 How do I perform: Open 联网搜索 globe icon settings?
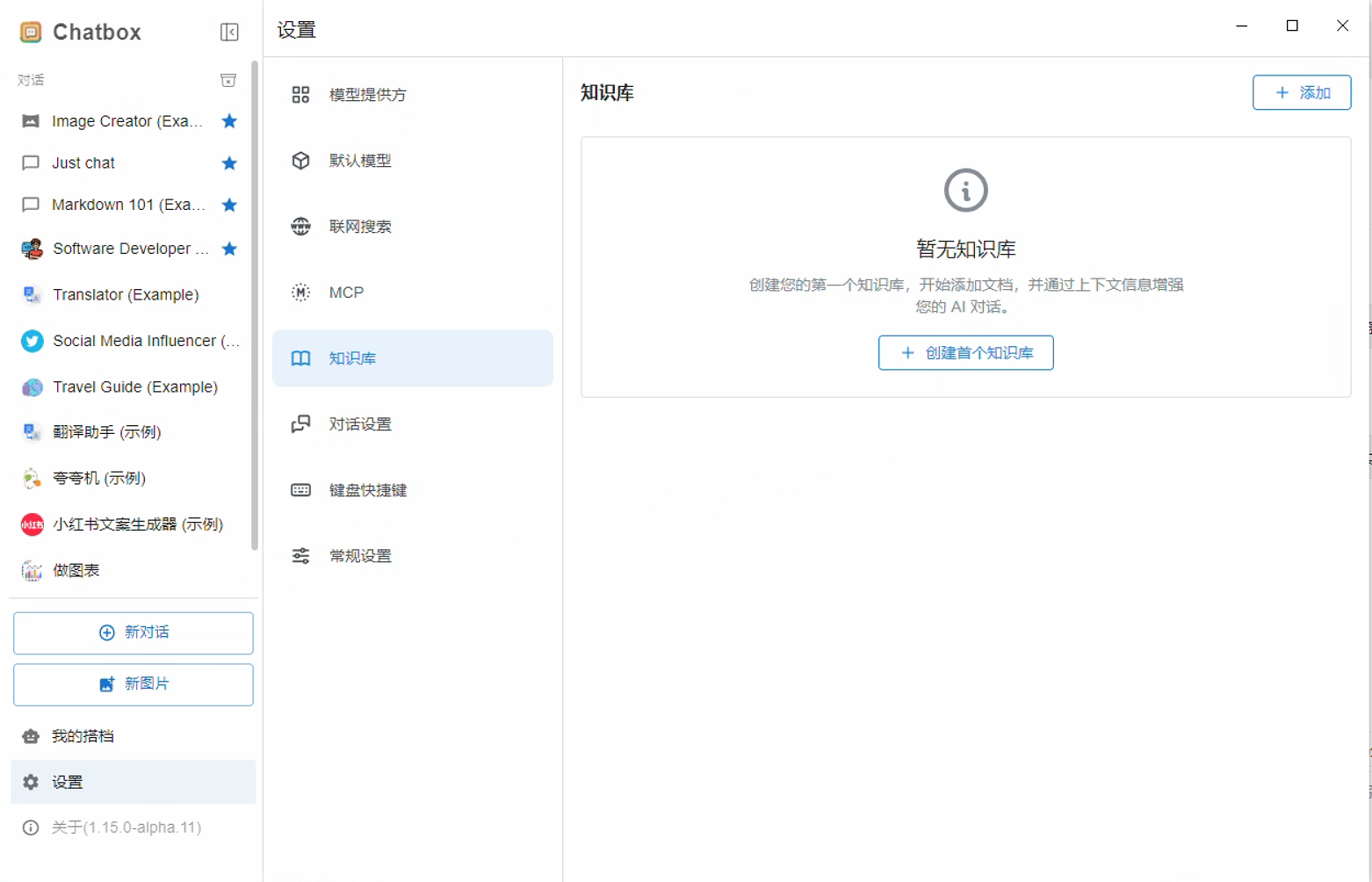coord(300,227)
